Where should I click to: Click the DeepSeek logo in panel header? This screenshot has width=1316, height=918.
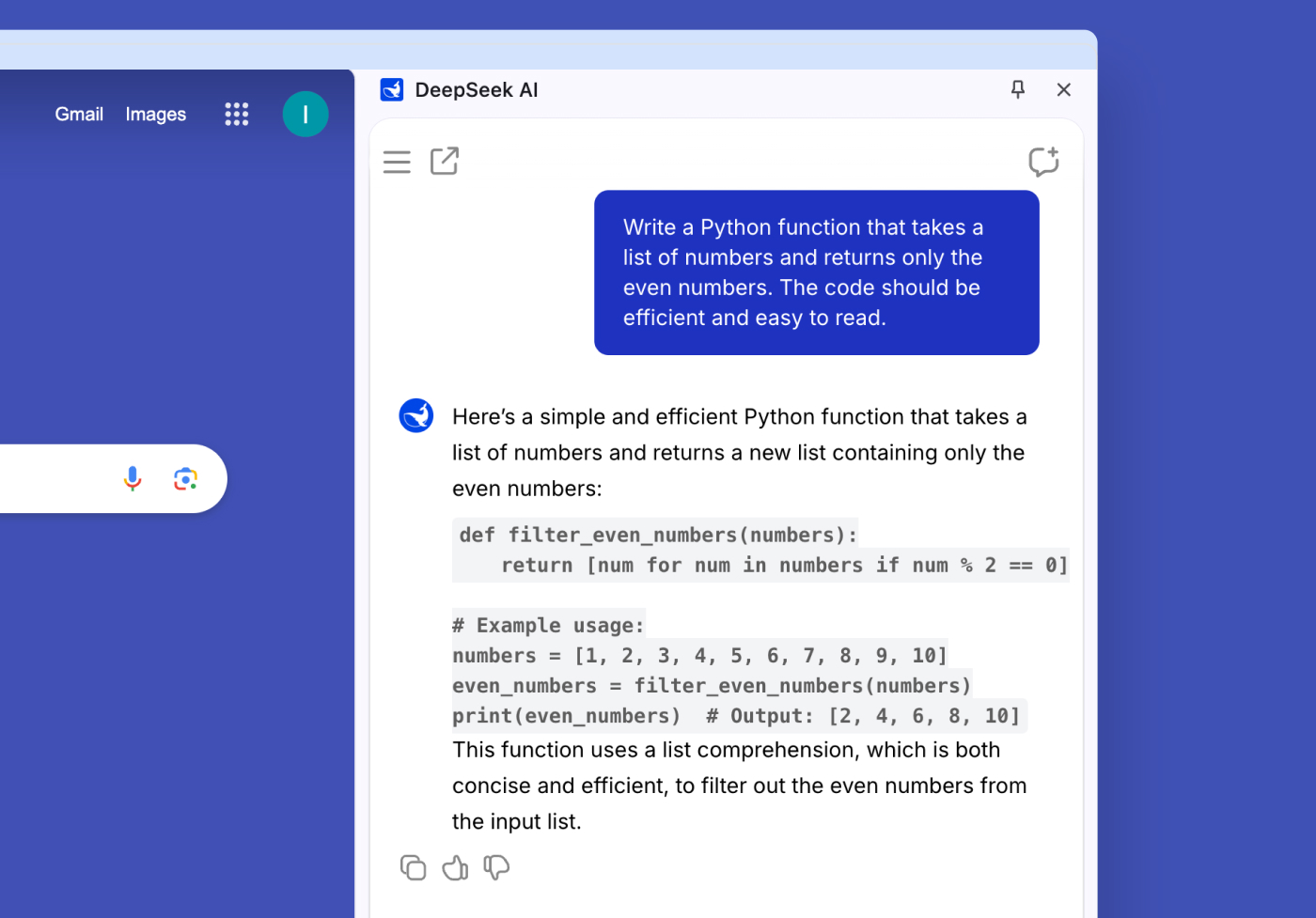[x=392, y=90]
